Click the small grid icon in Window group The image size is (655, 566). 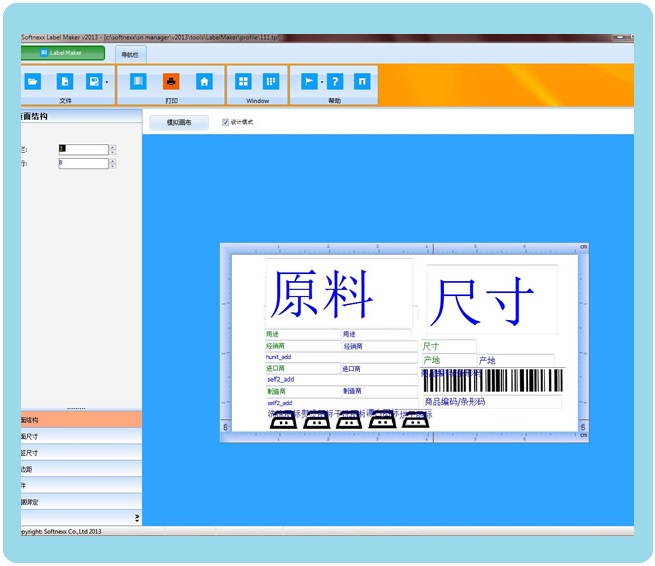click(270, 81)
